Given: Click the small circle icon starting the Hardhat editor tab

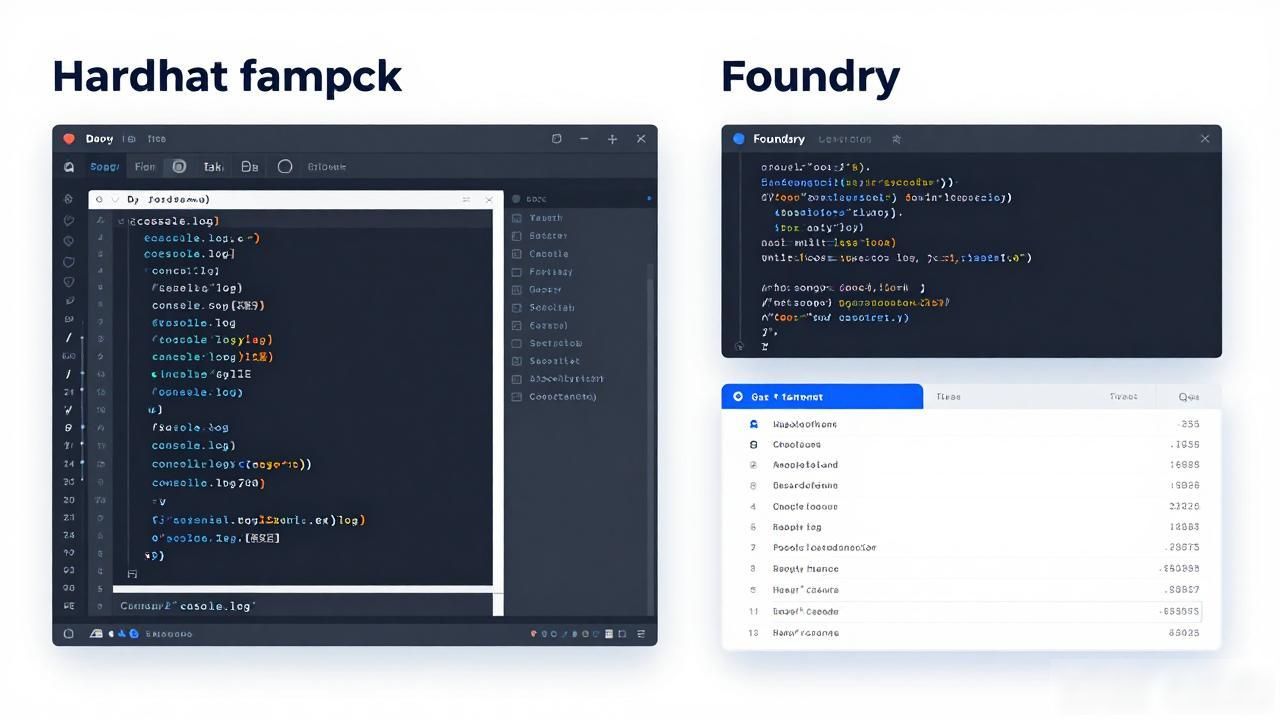Looking at the screenshot, I should coord(99,200).
